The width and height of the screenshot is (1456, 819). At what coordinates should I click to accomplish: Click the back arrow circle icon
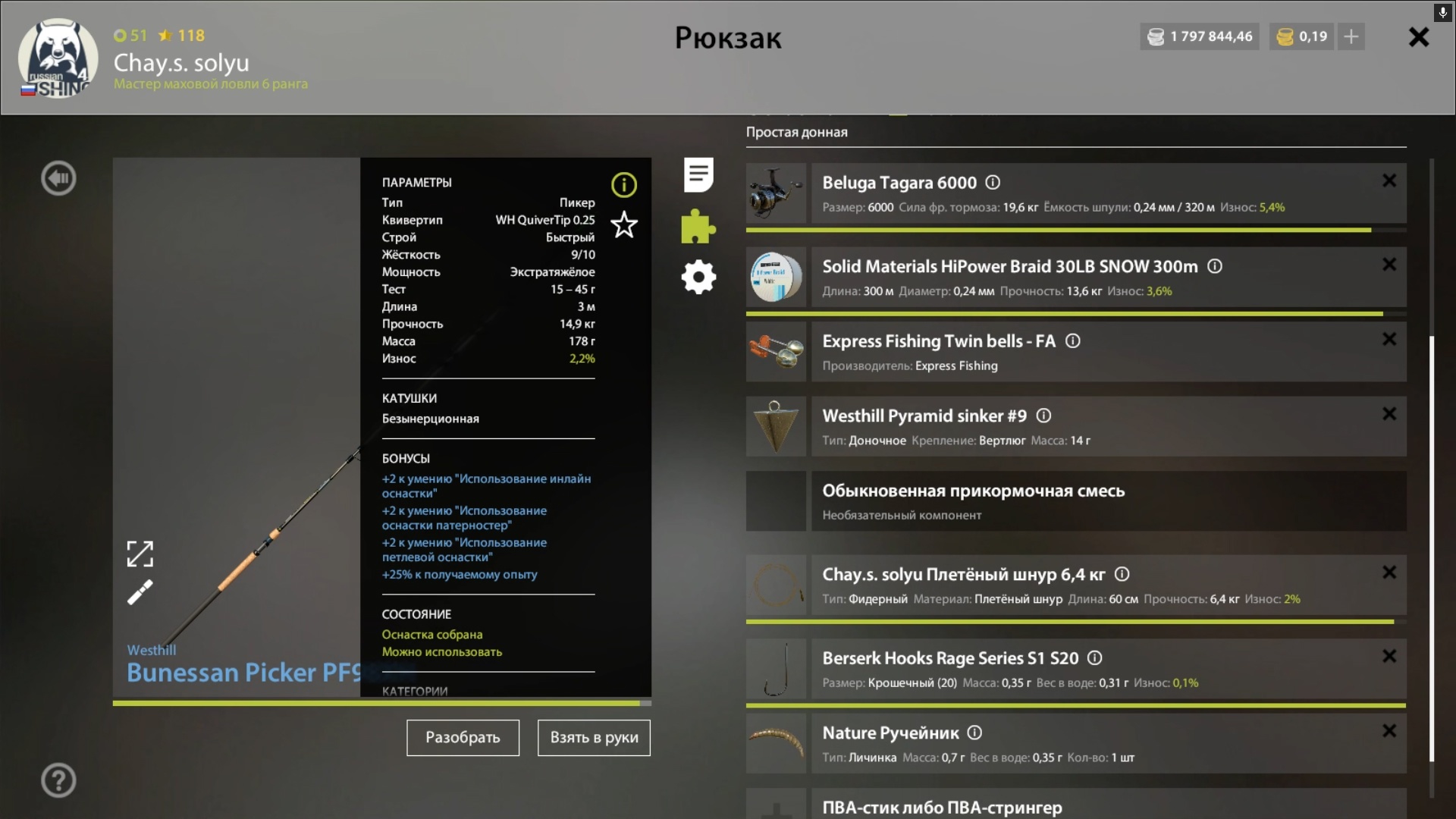click(58, 178)
